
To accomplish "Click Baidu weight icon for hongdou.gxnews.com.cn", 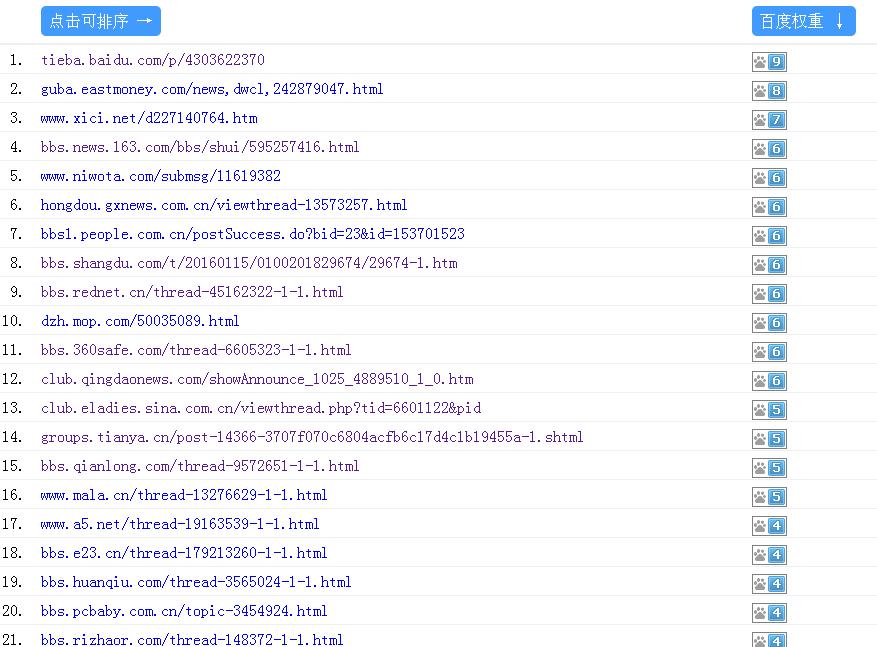I will [769, 207].
